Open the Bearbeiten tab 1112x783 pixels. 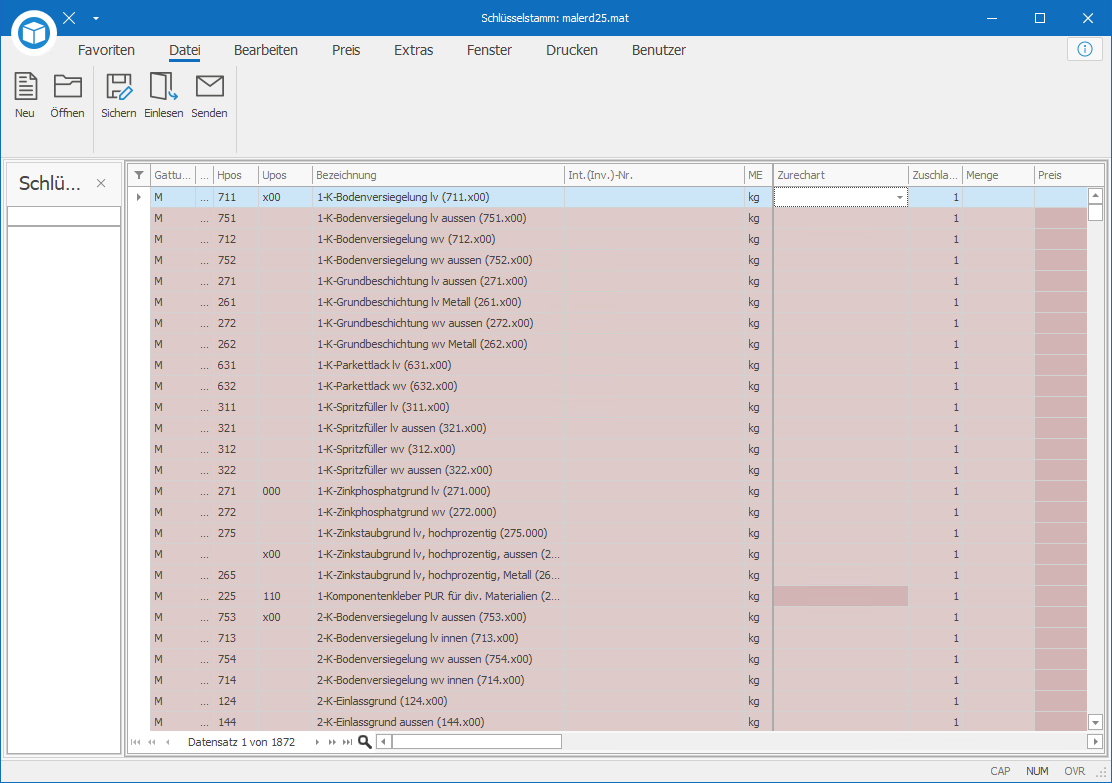click(266, 50)
